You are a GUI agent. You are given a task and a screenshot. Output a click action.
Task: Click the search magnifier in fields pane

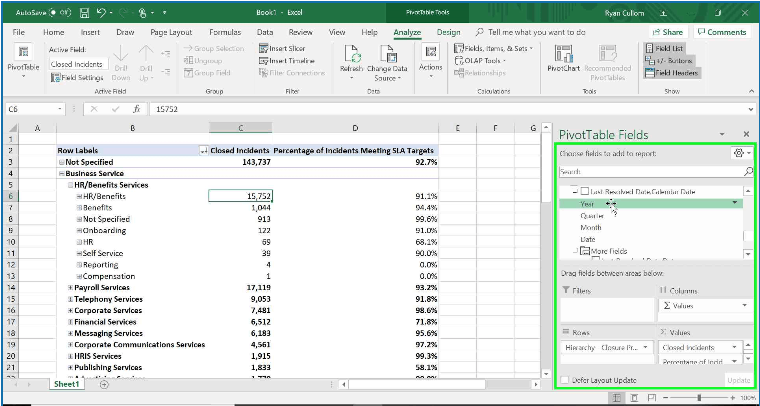point(748,172)
